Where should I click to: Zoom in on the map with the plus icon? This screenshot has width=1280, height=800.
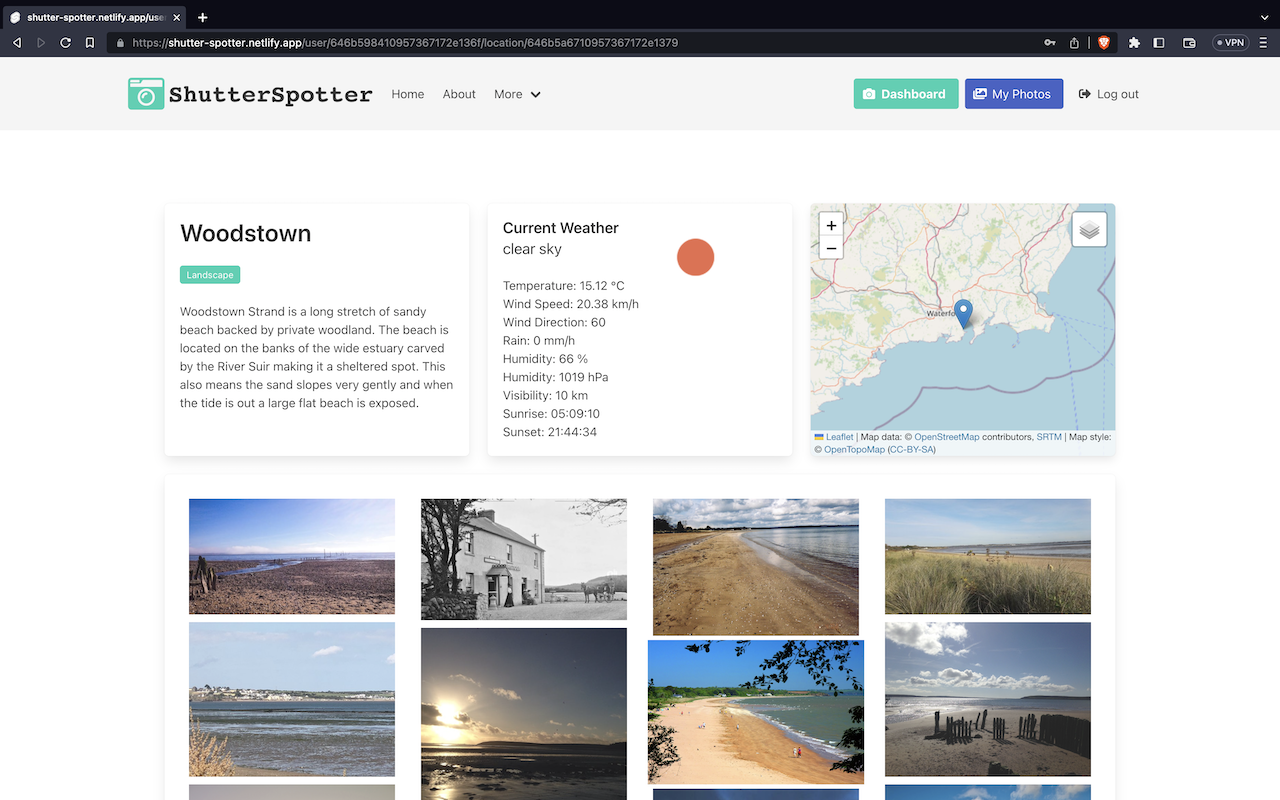830,226
